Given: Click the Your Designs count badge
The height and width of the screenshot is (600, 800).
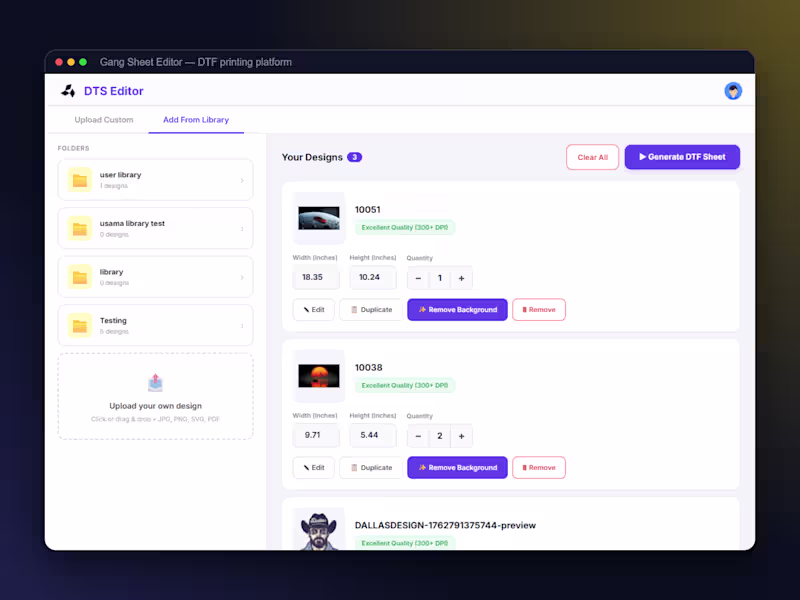Looking at the screenshot, I should (x=355, y=157).
